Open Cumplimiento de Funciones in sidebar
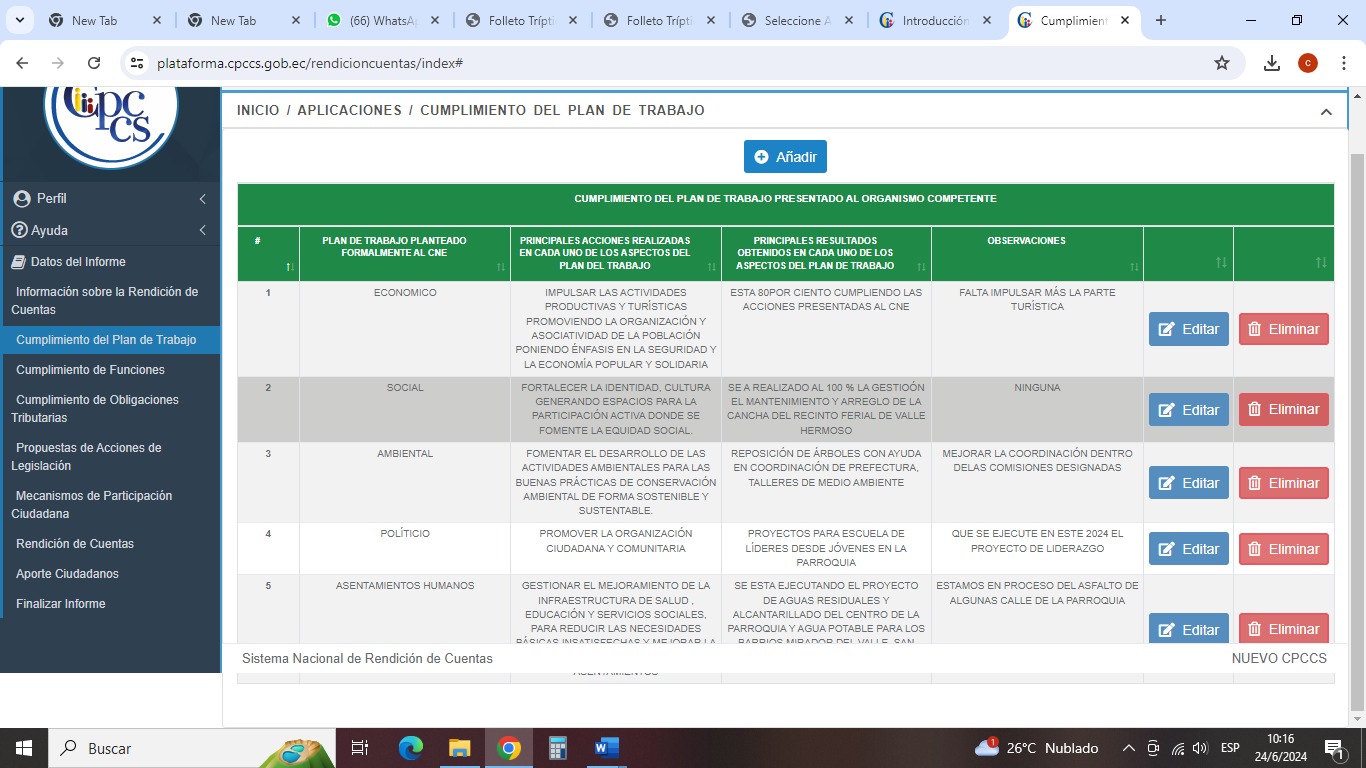The height and width of the screenshot is (768, 1366). [x=90, y=370]
